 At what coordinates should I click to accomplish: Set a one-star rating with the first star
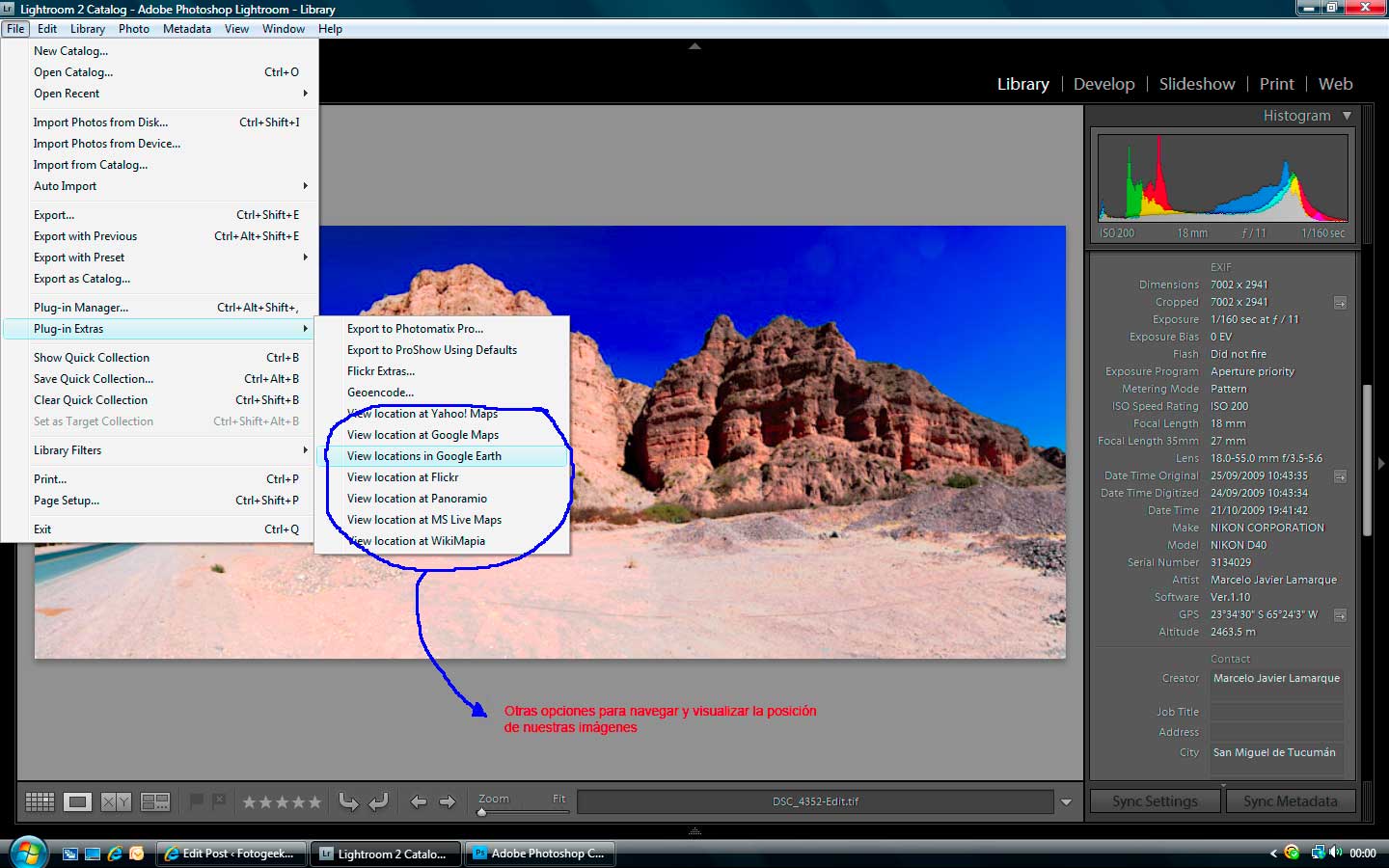(x=250, y=801)
